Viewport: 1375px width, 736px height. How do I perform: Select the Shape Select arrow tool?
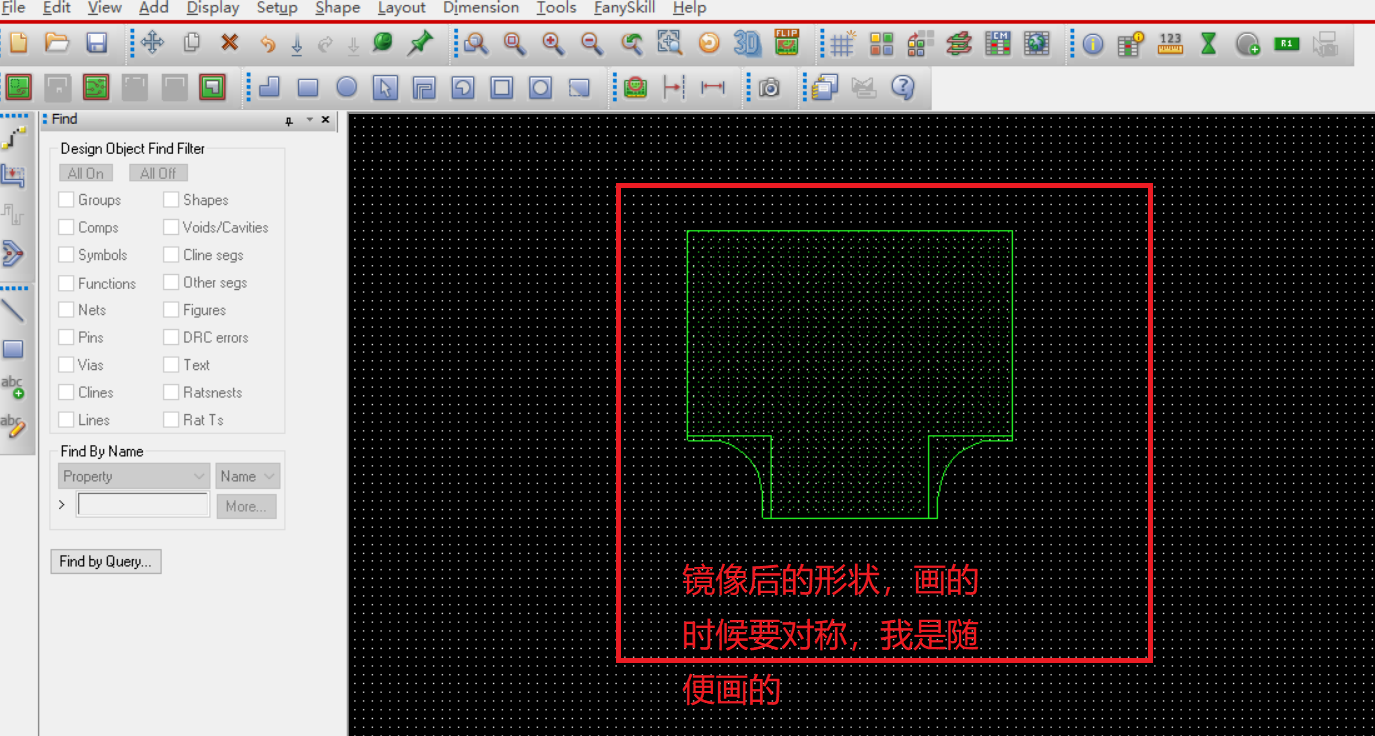point(385,88)
